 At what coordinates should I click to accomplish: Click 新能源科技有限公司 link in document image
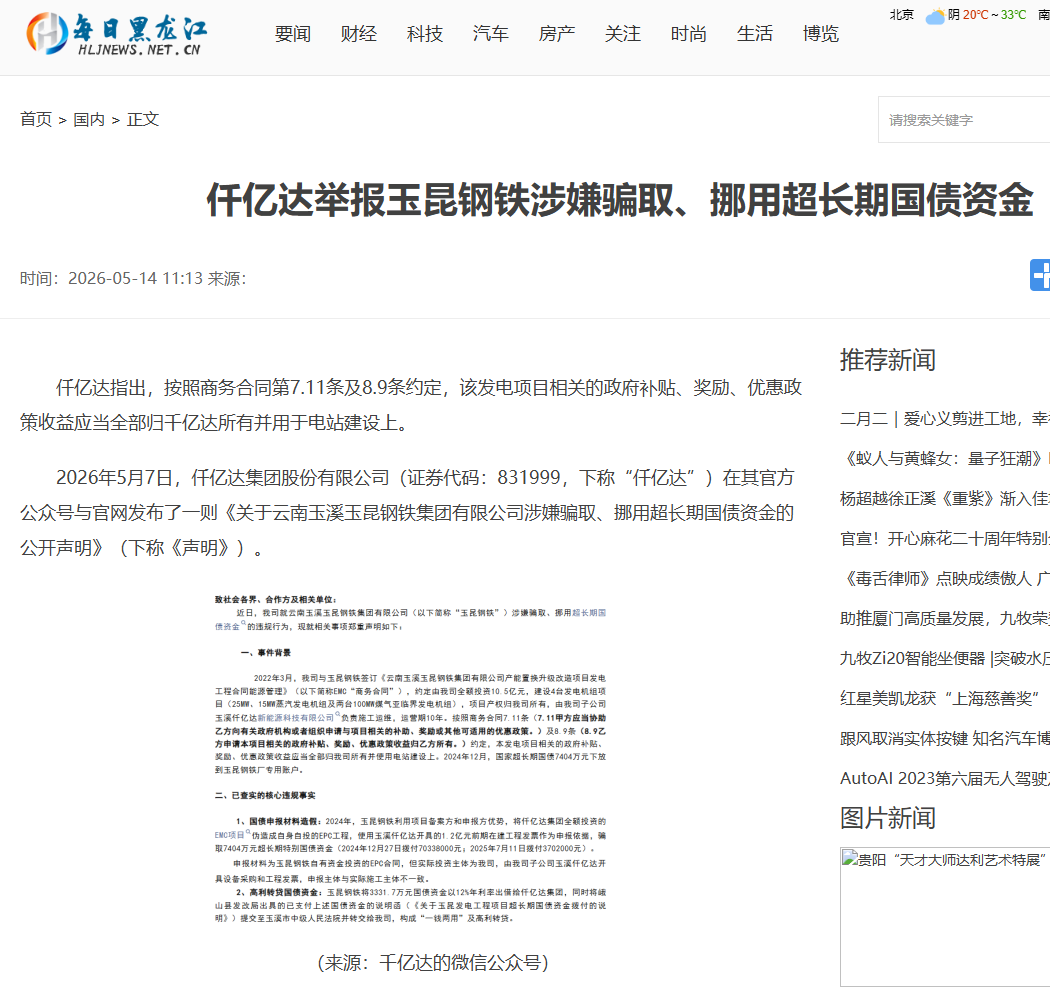tap(295, 718)
